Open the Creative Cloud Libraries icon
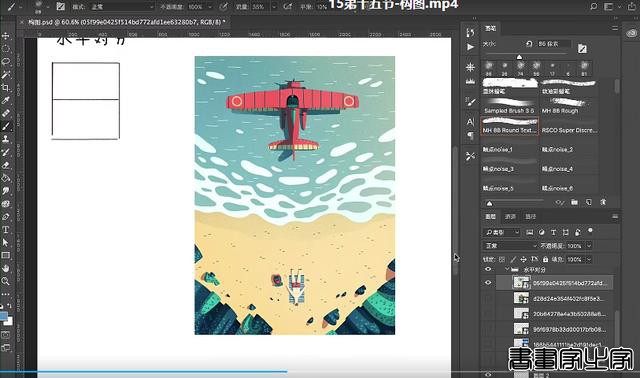 click(631, 33)
